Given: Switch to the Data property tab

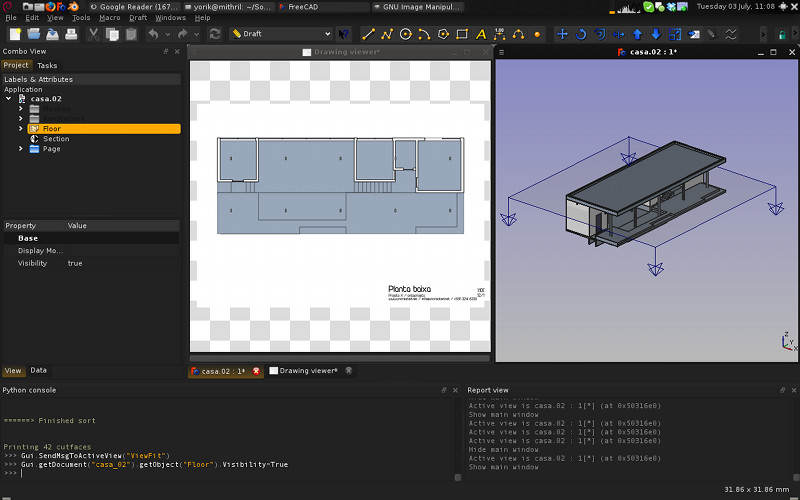Looking at the screenshot, I should click(x=38, y=371).
